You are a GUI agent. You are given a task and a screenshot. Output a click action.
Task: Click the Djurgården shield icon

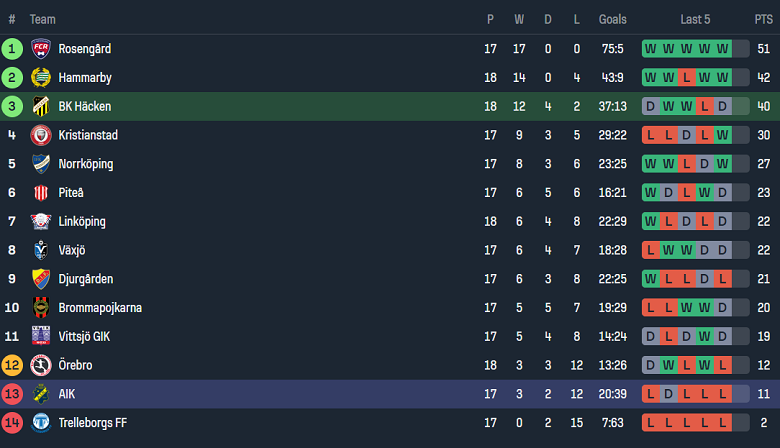click(x=41, y=279)
